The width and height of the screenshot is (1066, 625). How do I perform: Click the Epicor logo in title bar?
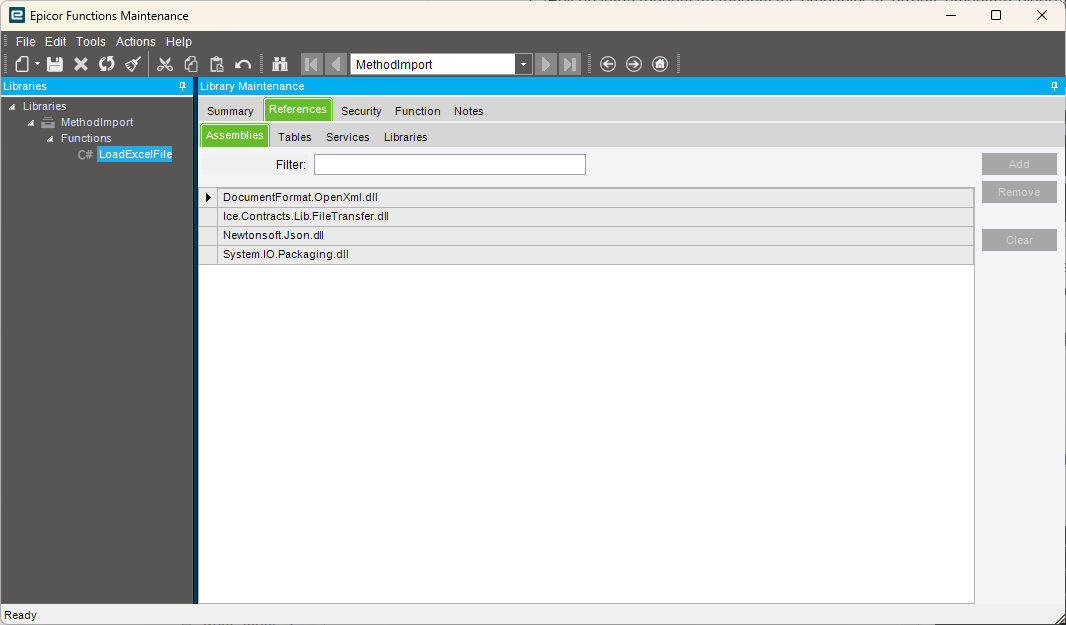click(x=17, y=15)
